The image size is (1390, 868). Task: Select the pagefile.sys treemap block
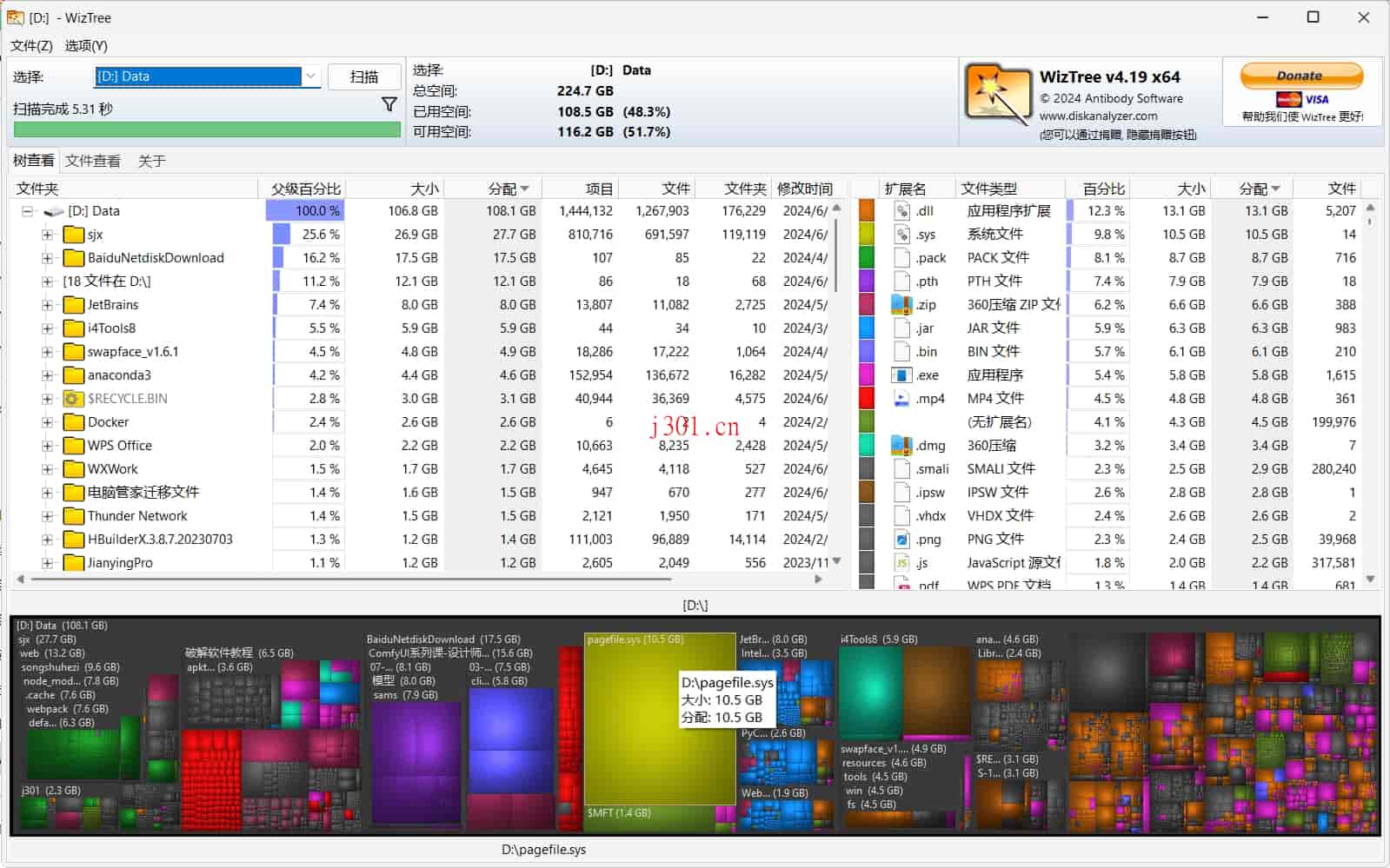tap(659, 719)
